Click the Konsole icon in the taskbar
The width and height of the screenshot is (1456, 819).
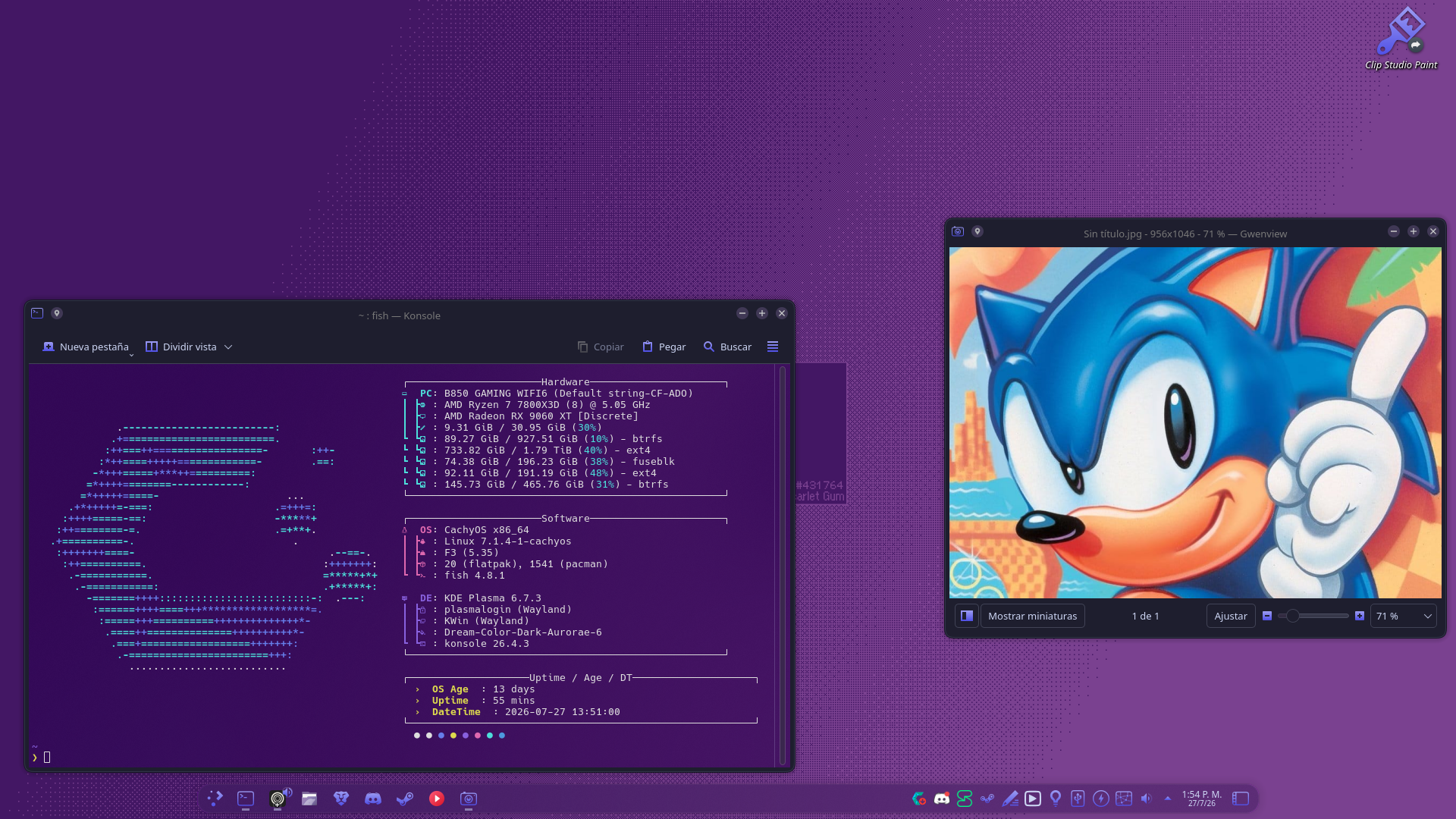tap(246, 798)
